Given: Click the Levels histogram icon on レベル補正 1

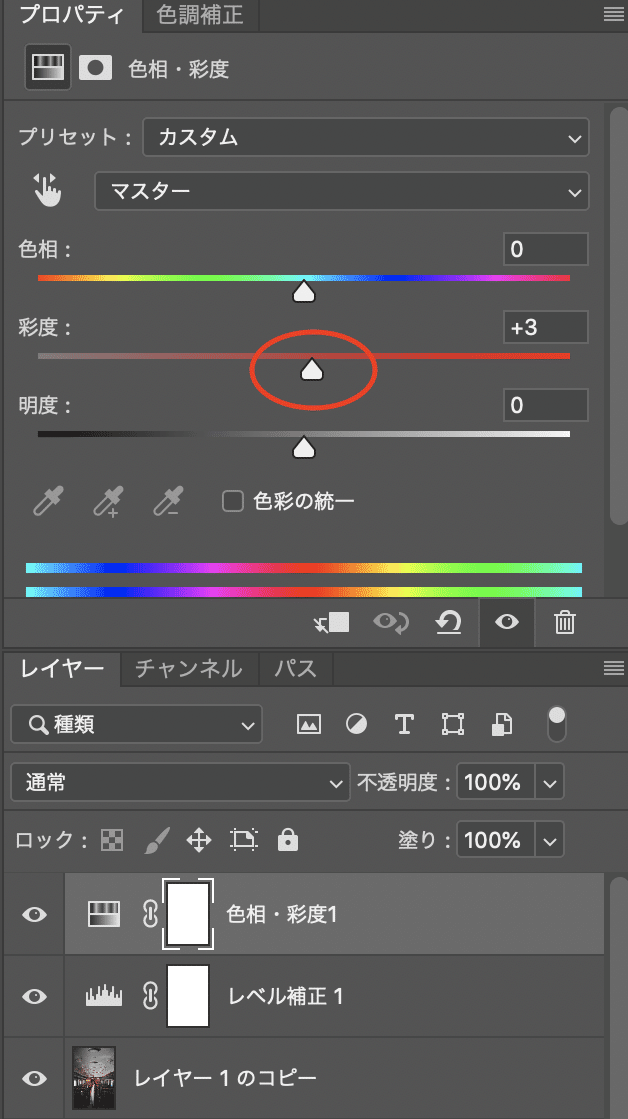Looking at the screenshot, I should [x=103, y=996].
